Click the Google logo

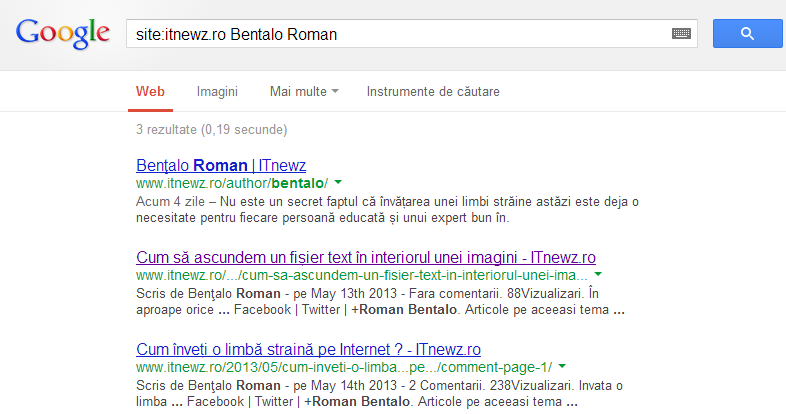pos(62,34)
